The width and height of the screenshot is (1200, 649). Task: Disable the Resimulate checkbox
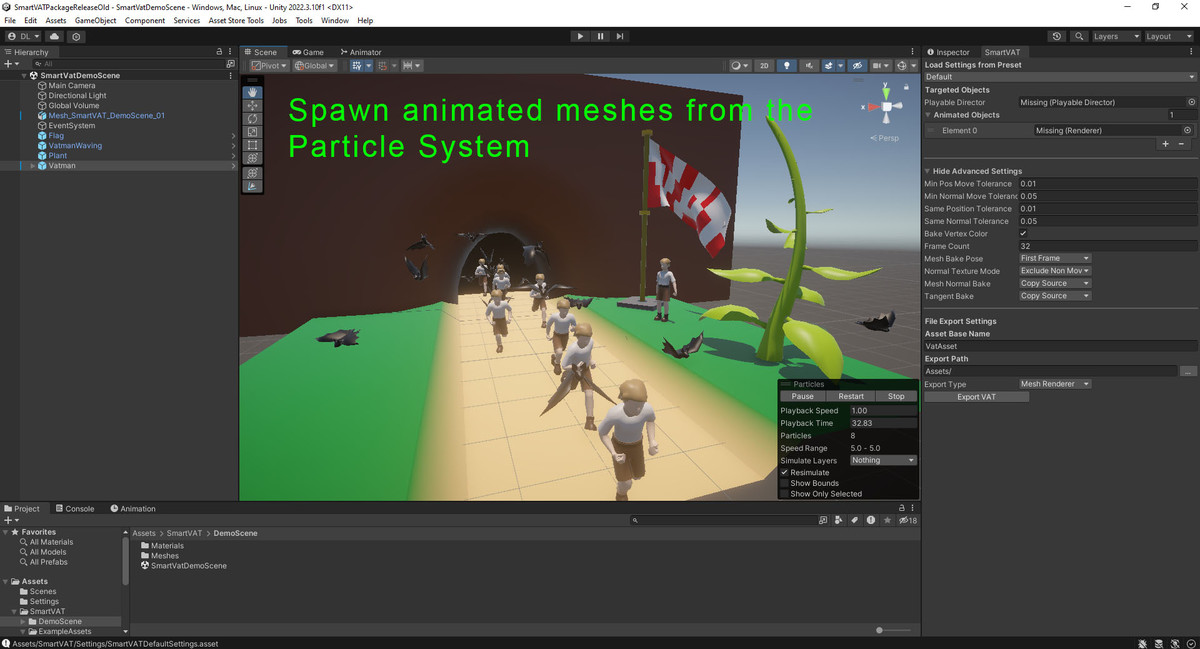(x=785, y=472)
